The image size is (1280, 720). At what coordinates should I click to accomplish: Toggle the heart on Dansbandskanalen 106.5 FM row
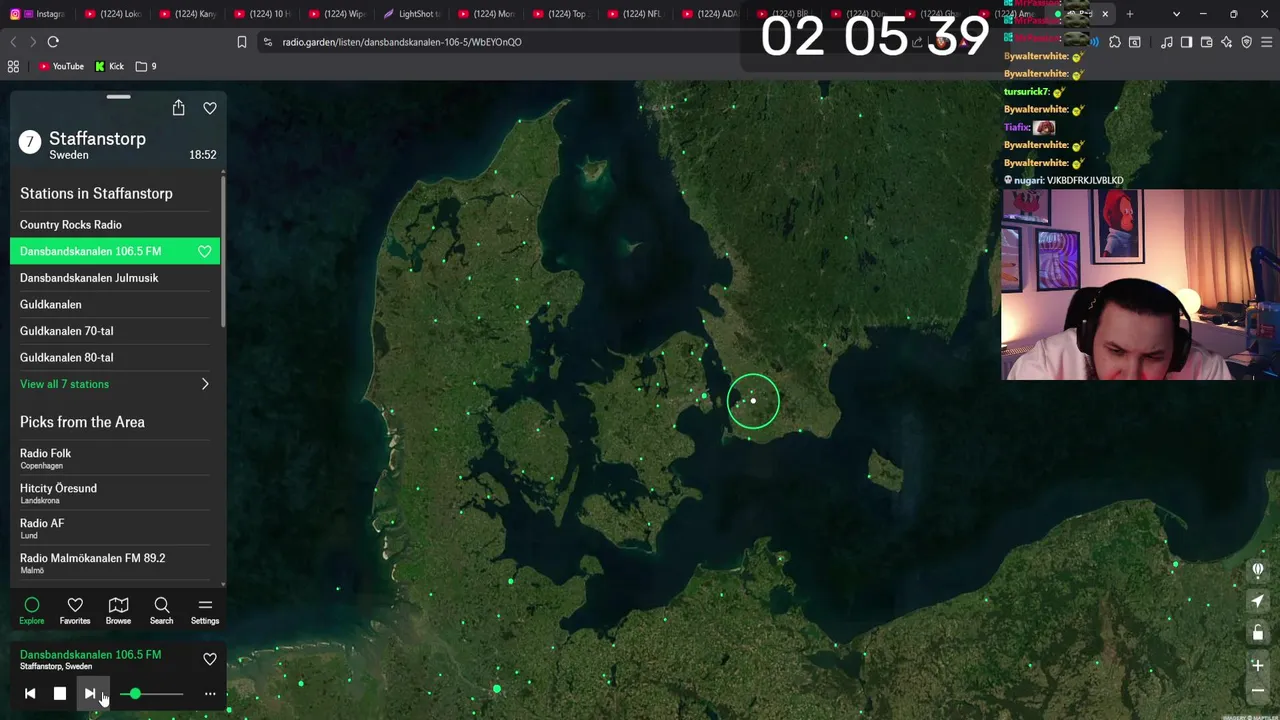click(x=204, y=251)
